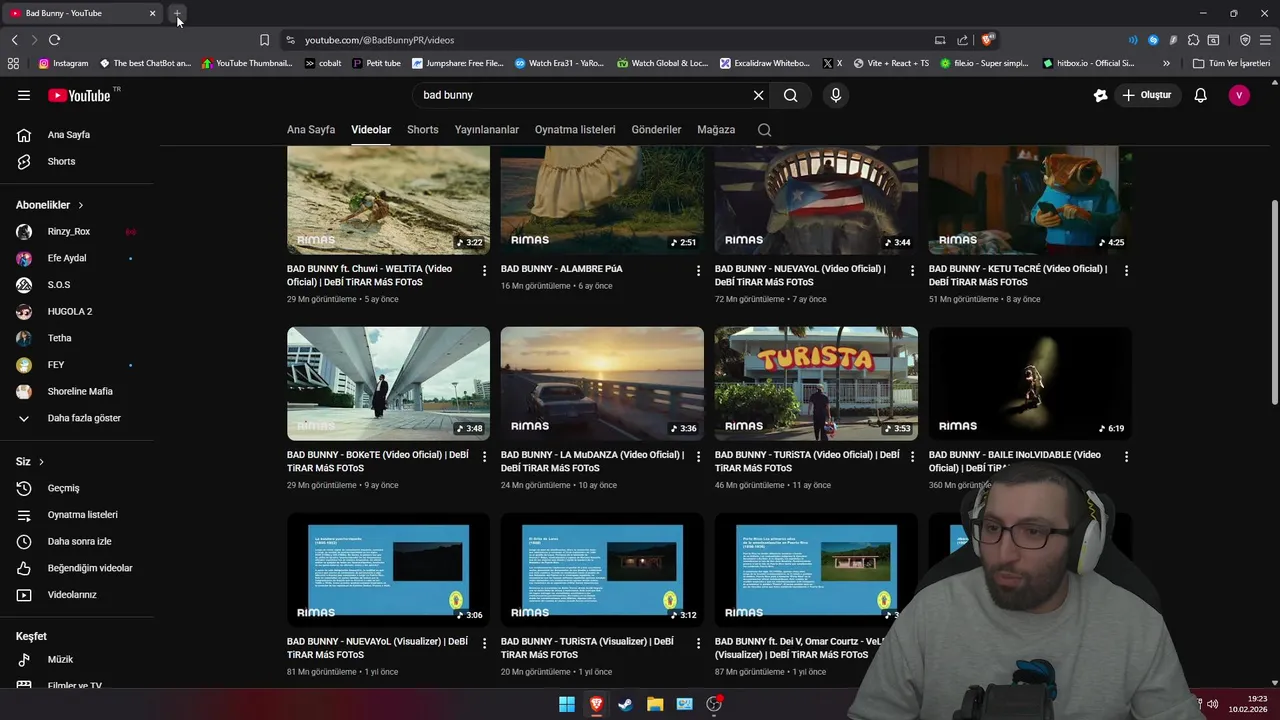Viewport: 1280px width, 720px height.
Task: Open options menu for TURiSTA Video Oficial
Action: pyautogui.click(x=912, y=456)
